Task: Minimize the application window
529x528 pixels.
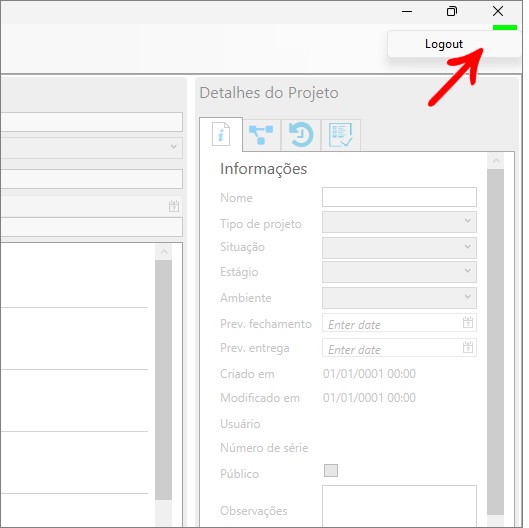Action: tap(407, 11)
